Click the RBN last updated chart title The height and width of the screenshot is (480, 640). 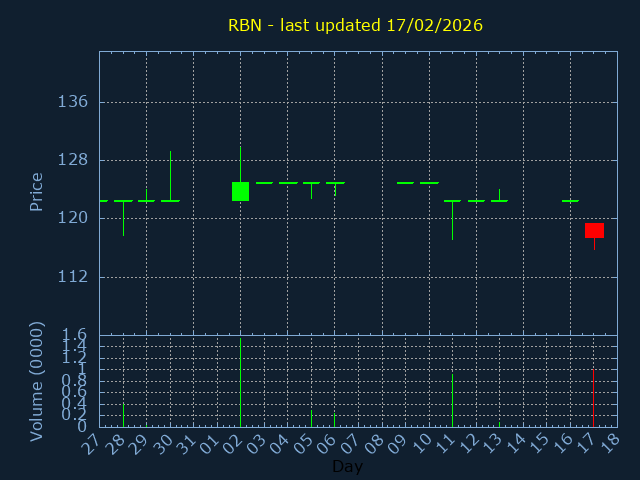(x=355, y=25)
